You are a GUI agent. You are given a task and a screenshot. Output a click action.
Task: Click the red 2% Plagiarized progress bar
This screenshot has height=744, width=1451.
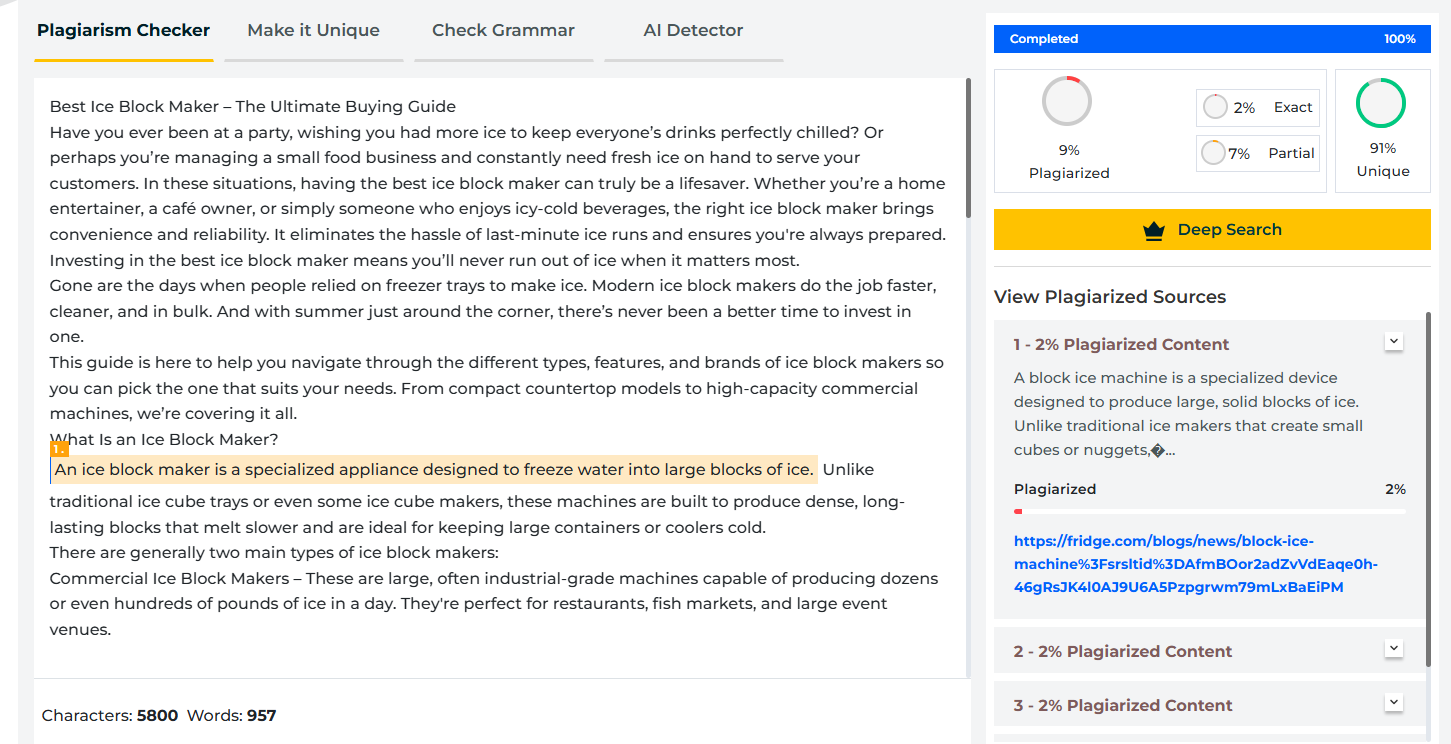click(x=1210, y=511)
